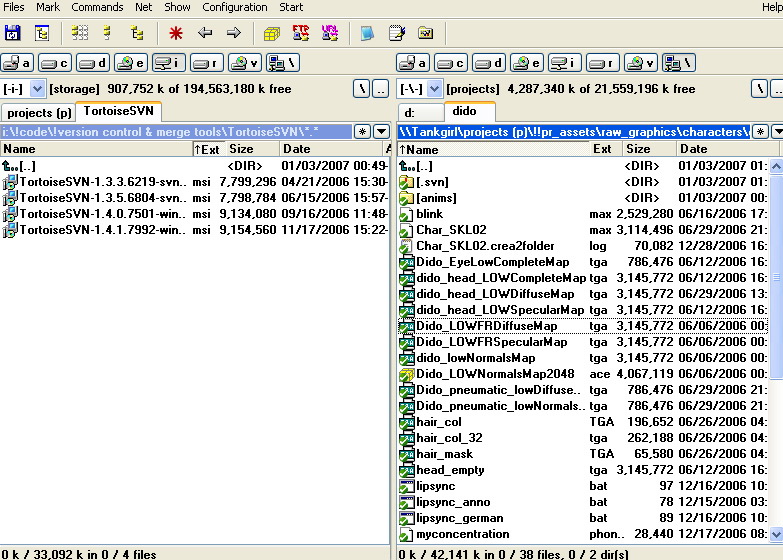This screenshot has height=560, width=783.
Task: Click the left panel path bar
Action: click(176, 132)
